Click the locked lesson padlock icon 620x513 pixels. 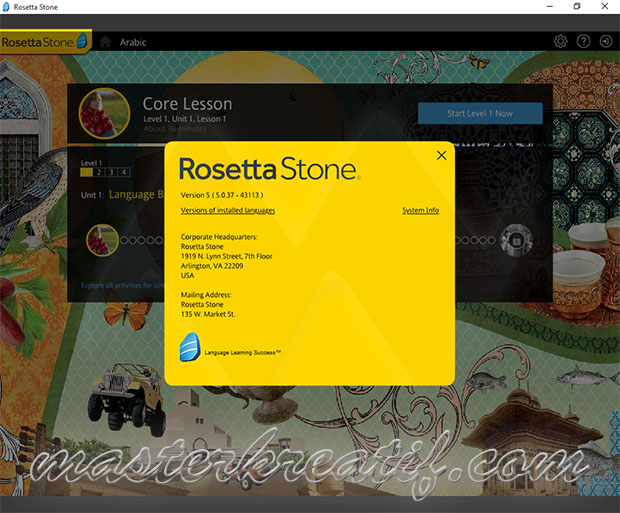pyautogui.click(x=516, y=240)
